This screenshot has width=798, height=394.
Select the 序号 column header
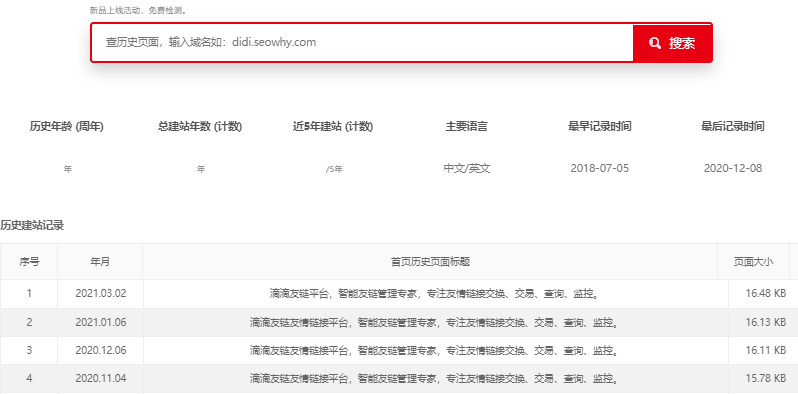pos(29,262)
